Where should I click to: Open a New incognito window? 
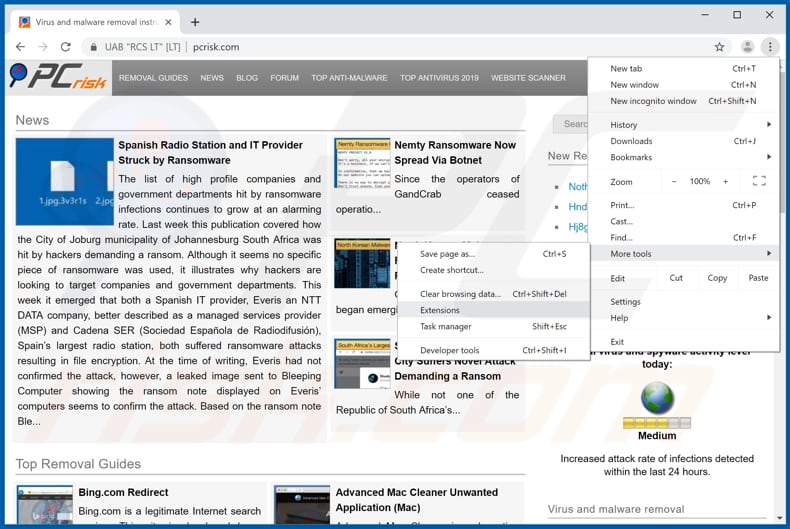point(684,101)
